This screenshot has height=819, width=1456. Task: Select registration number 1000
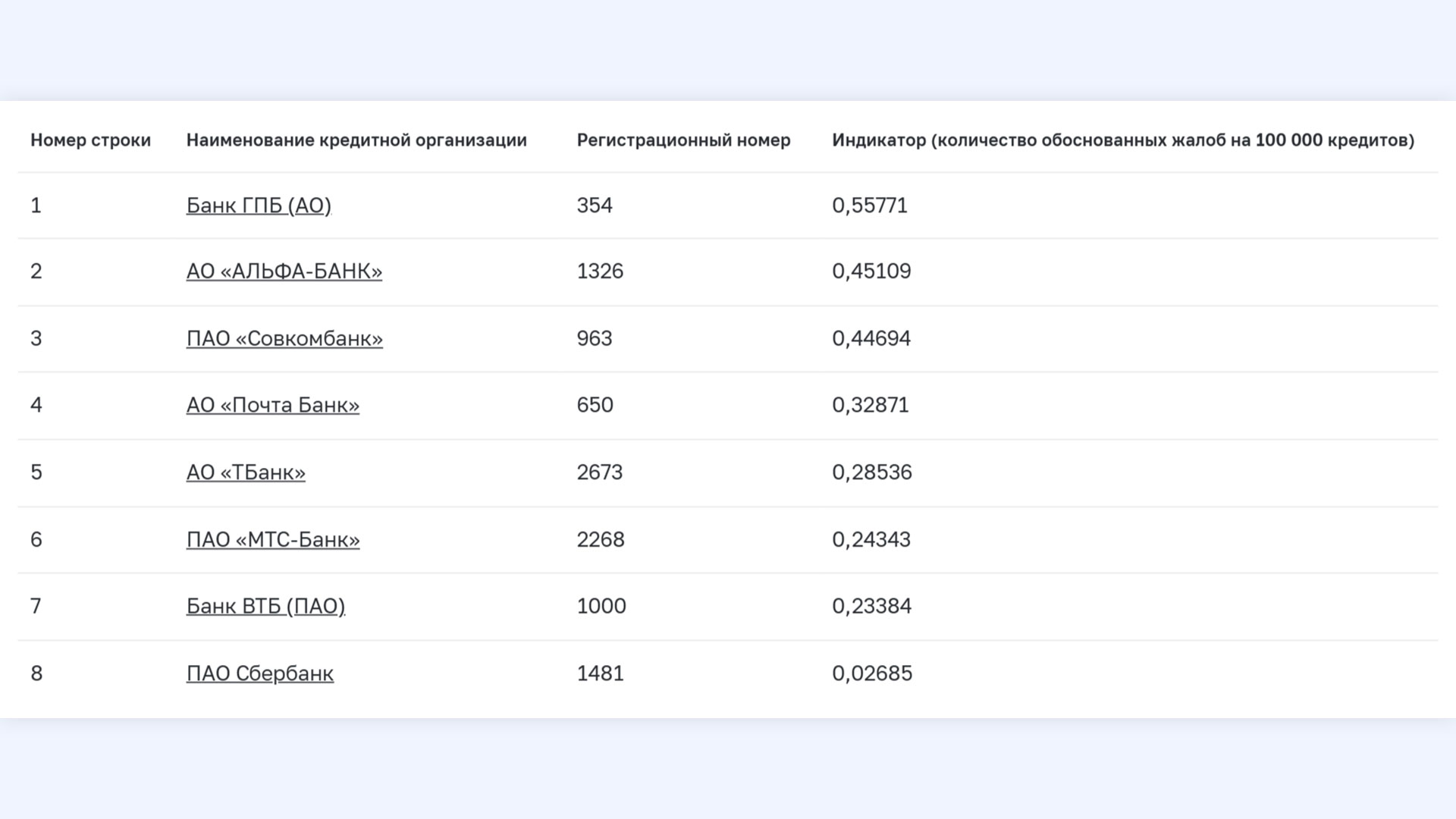601,607
